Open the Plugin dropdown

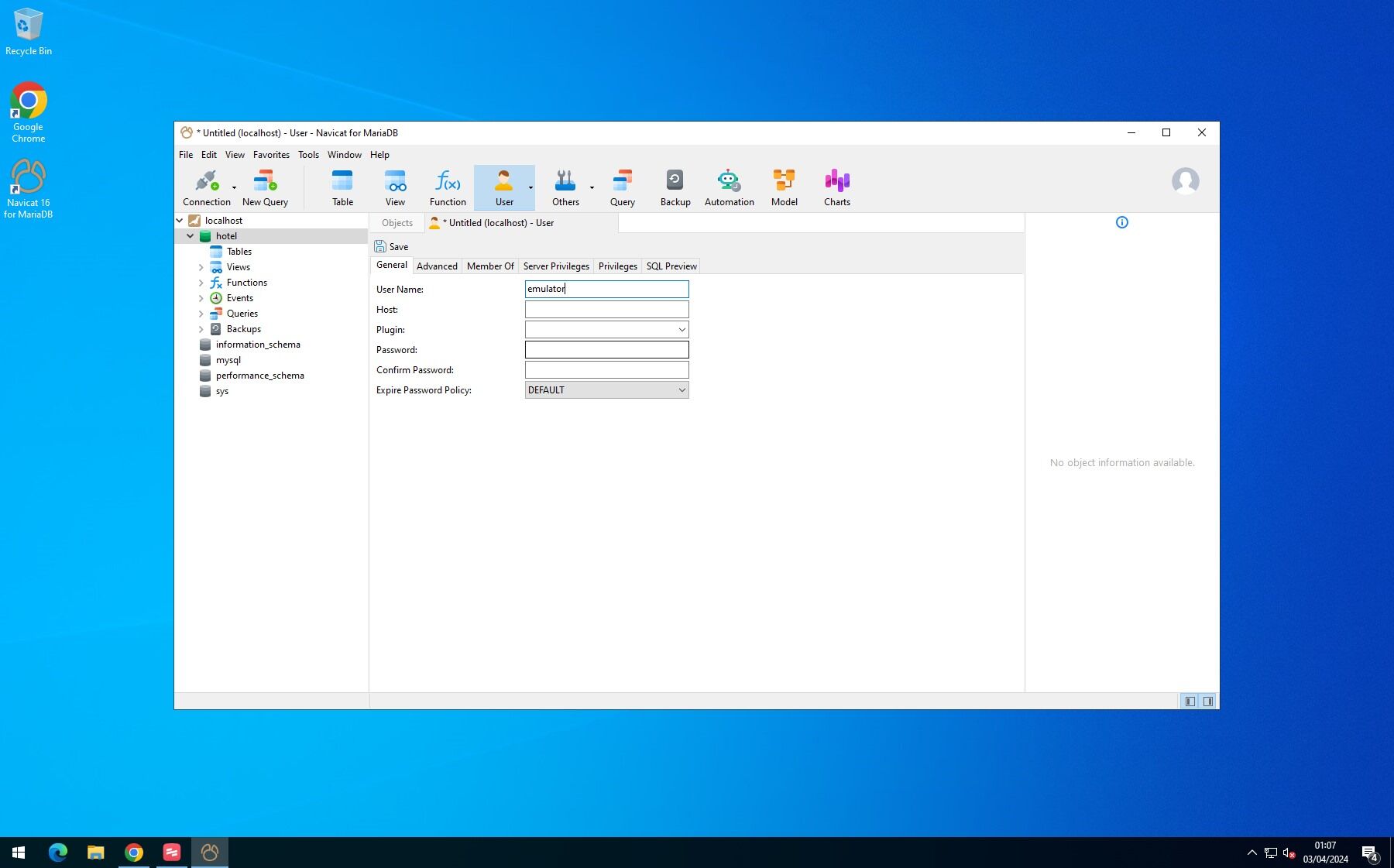tap(606, 330)
